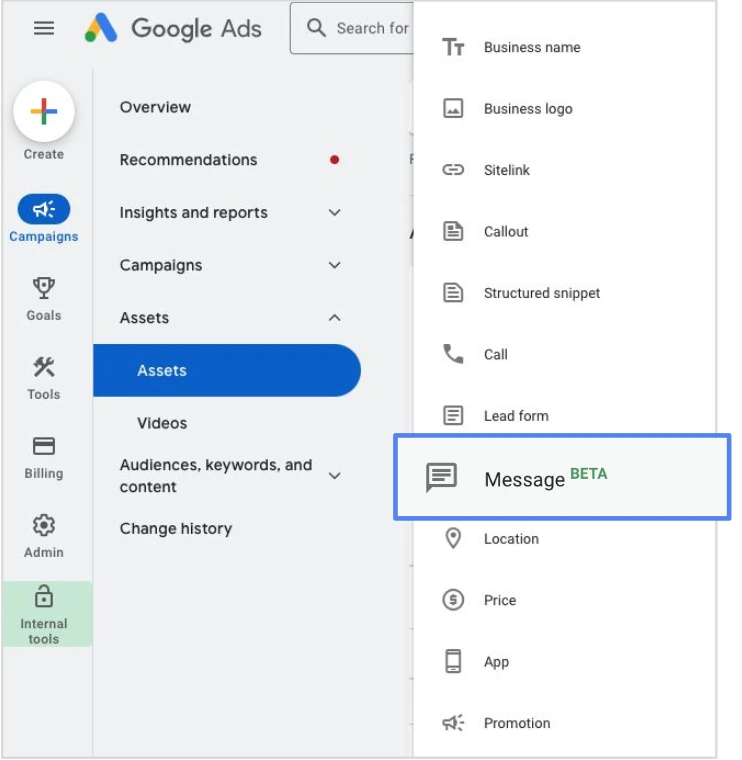
Task: Click the Campaigns section label in menu
Action: pos(161,265)
